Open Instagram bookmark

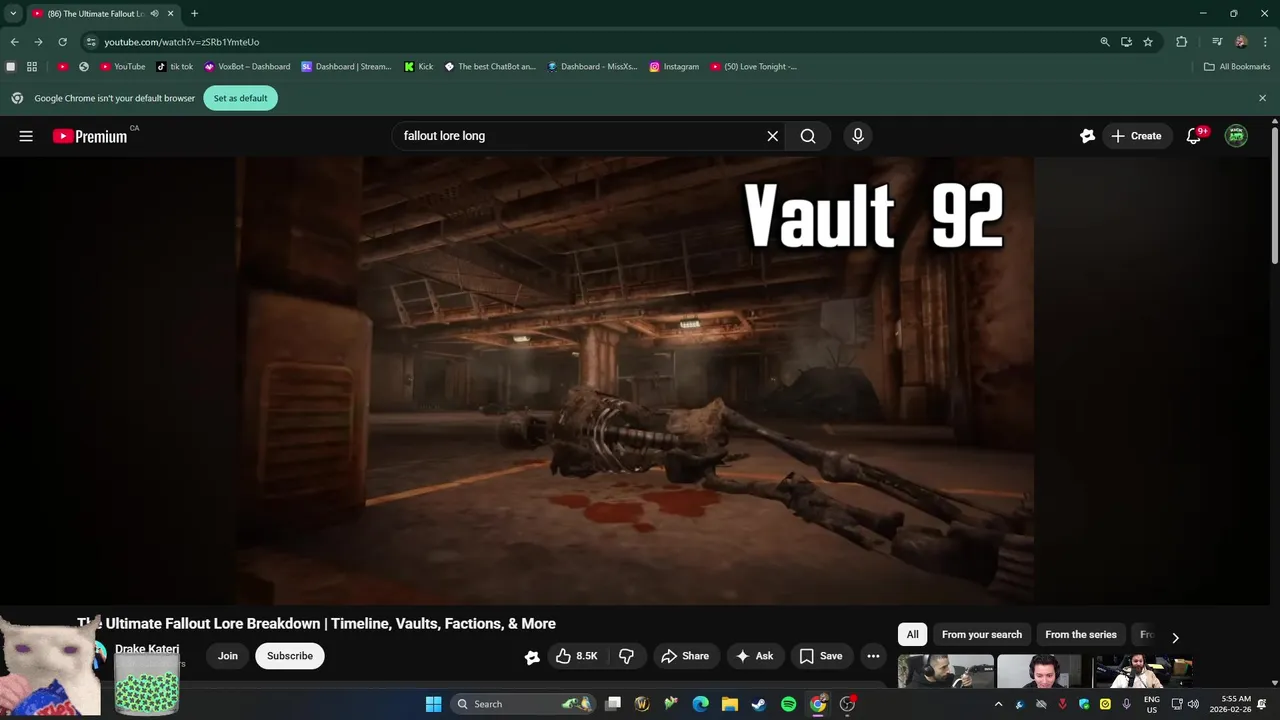(x=674, y=67)
